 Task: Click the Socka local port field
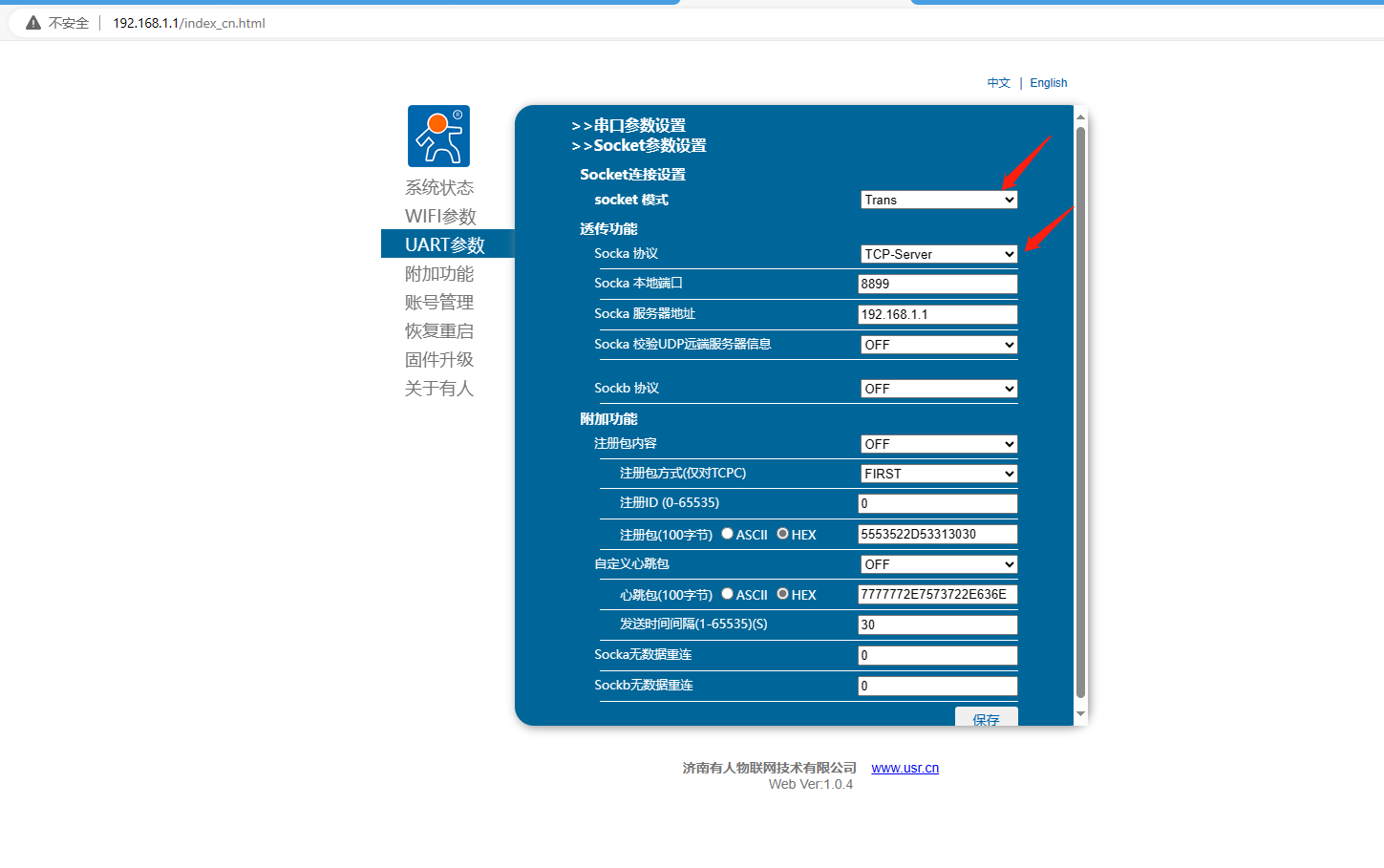point(937,284)
